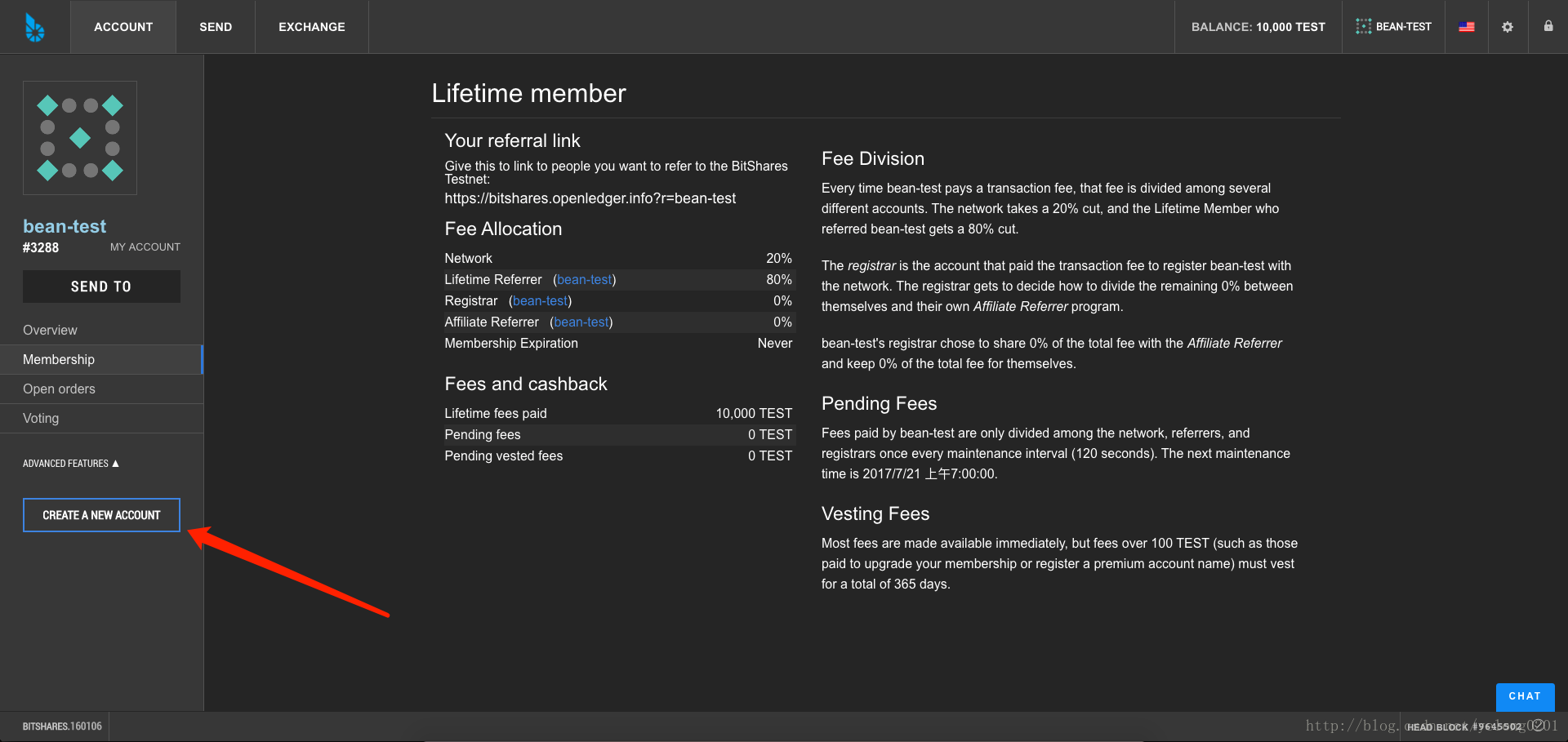Select the US flag language icon
This screenshot has height=742, width=1568.
[x=1467, y=27]
